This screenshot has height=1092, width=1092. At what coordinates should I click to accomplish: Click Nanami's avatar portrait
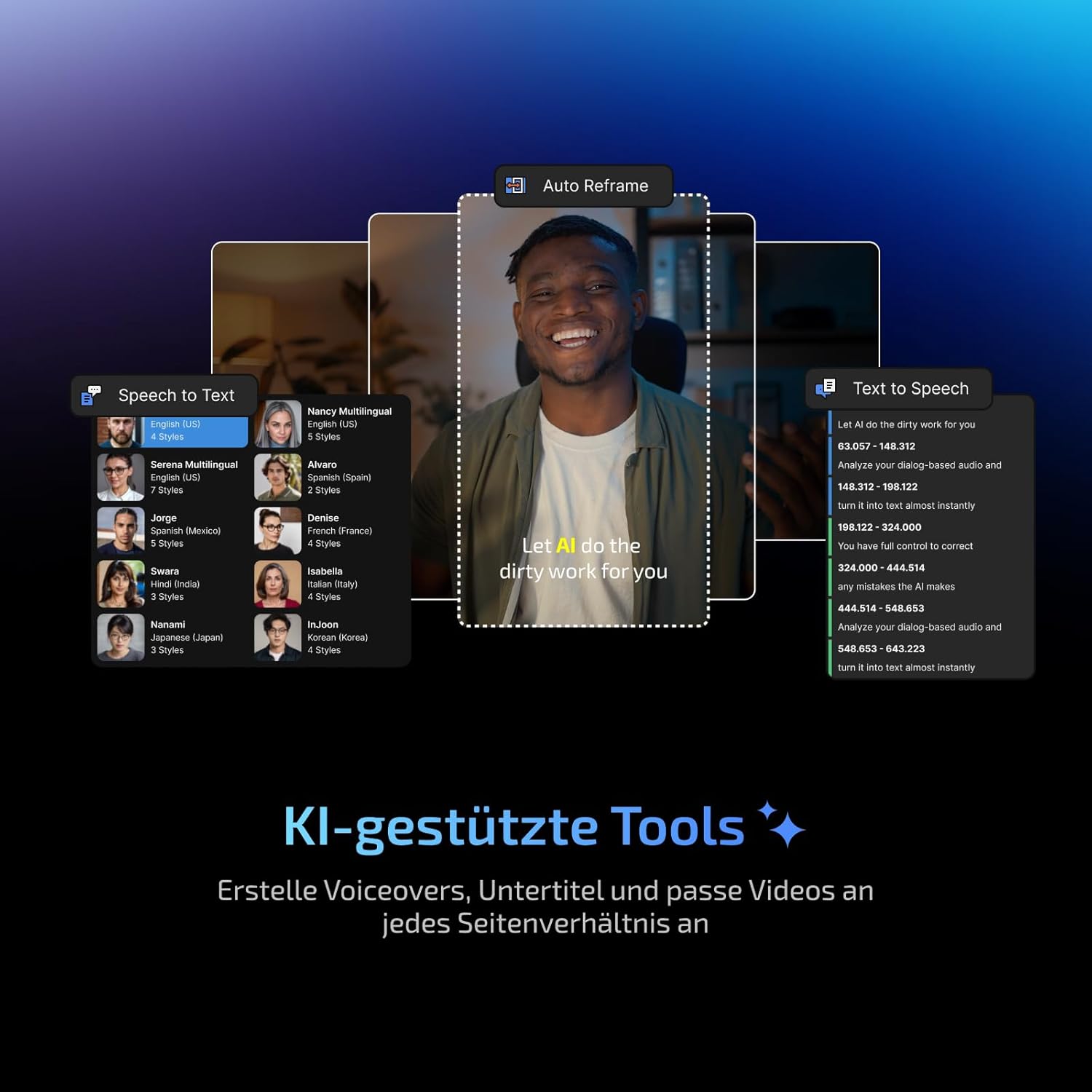[x=120, y=637]
